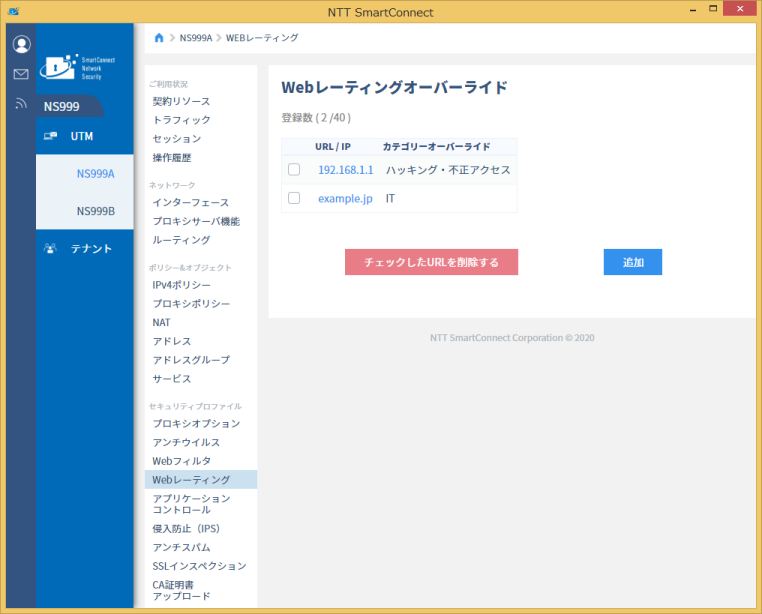Open アドレスグループ page
762x614 pixels.
pos(191,360)
